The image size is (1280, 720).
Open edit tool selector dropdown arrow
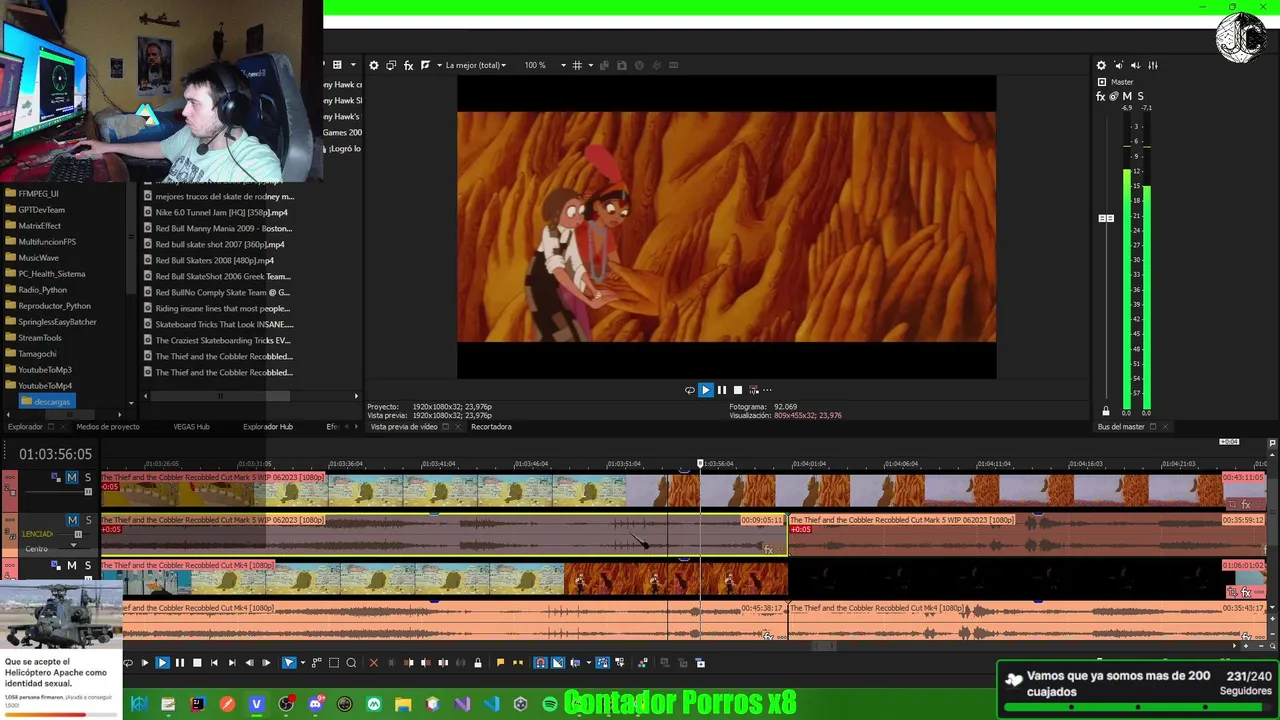point(303,662)
